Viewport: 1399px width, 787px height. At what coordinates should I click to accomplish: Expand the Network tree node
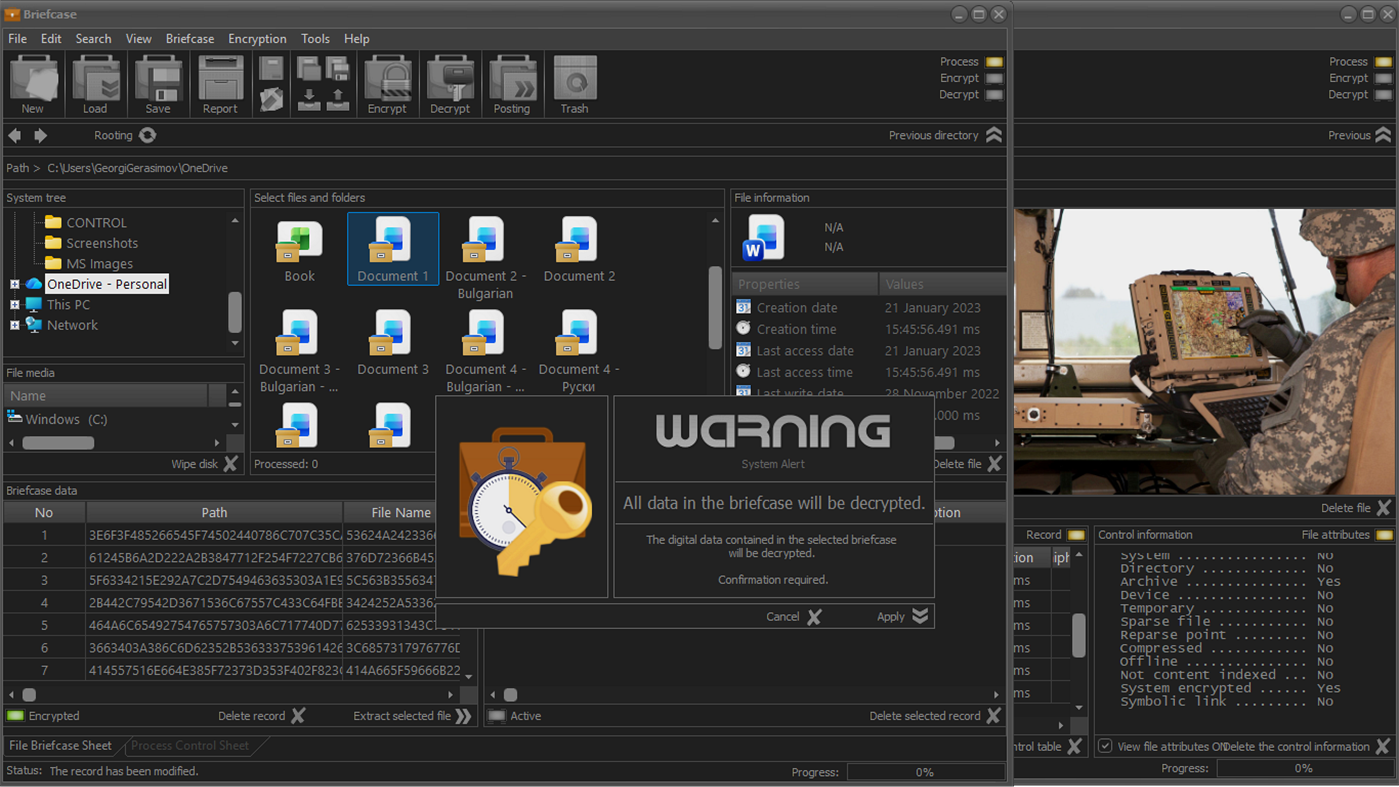point(15,325)
